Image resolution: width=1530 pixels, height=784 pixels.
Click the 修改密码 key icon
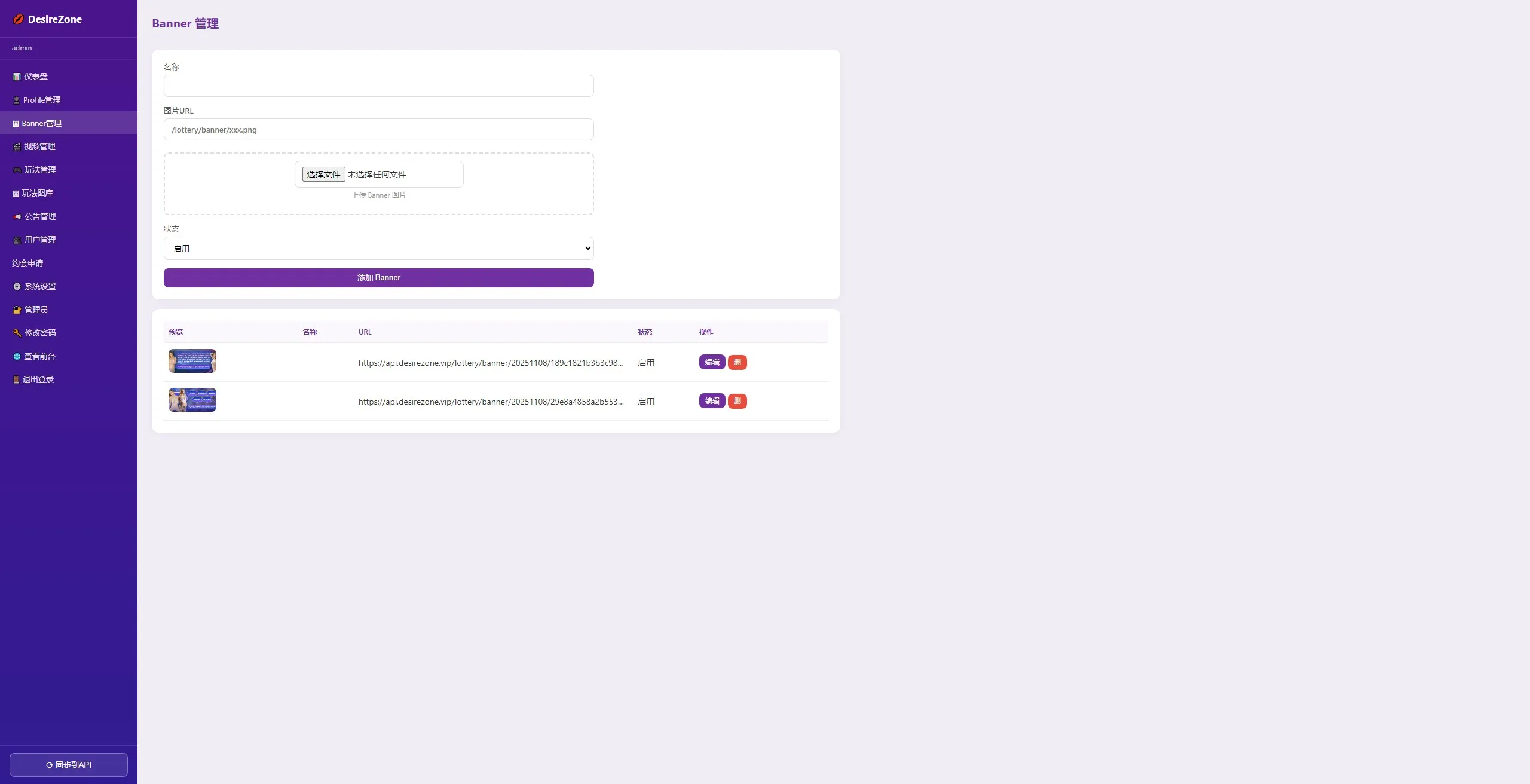(17, 333)
